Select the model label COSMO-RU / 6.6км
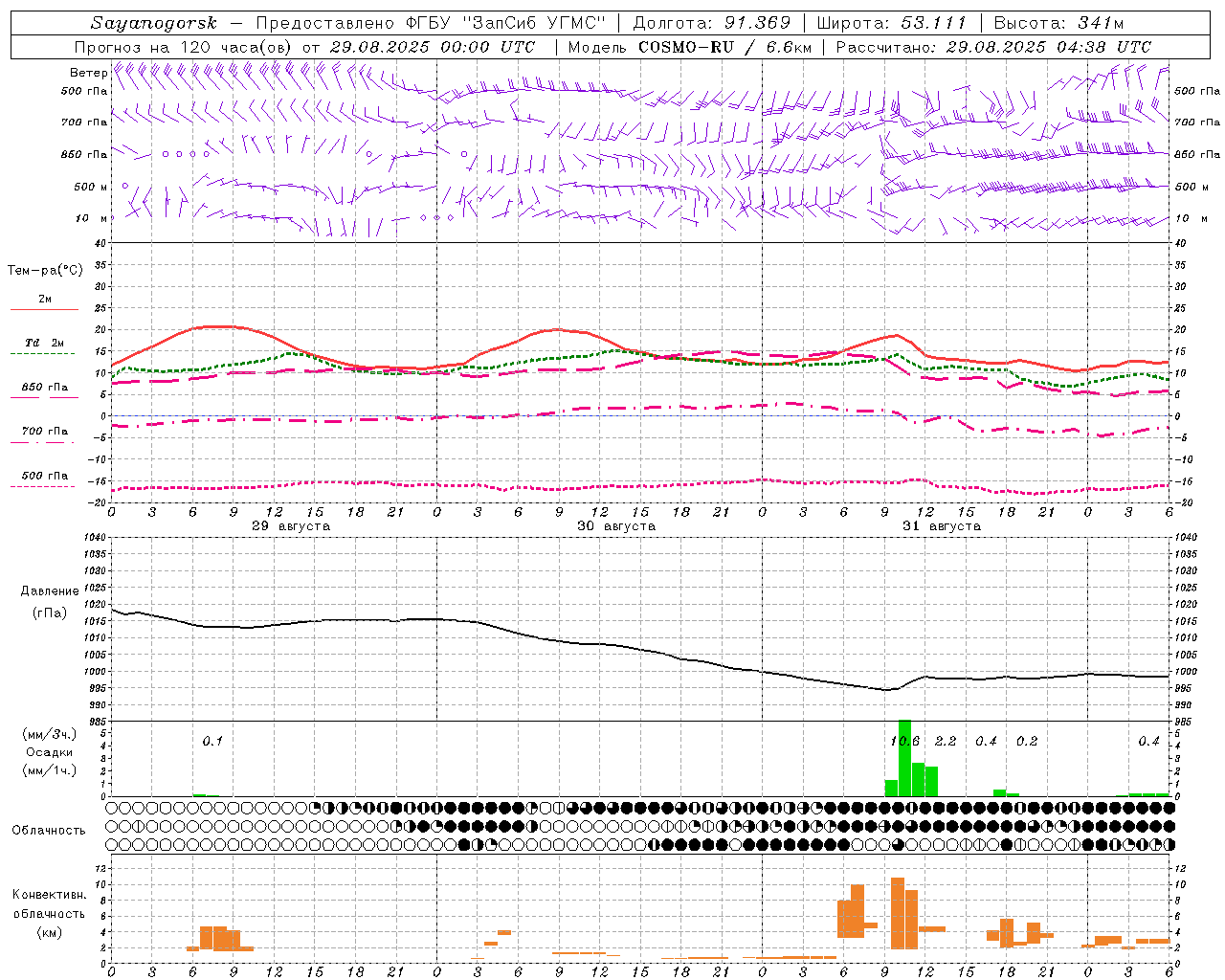 point(724,47)
